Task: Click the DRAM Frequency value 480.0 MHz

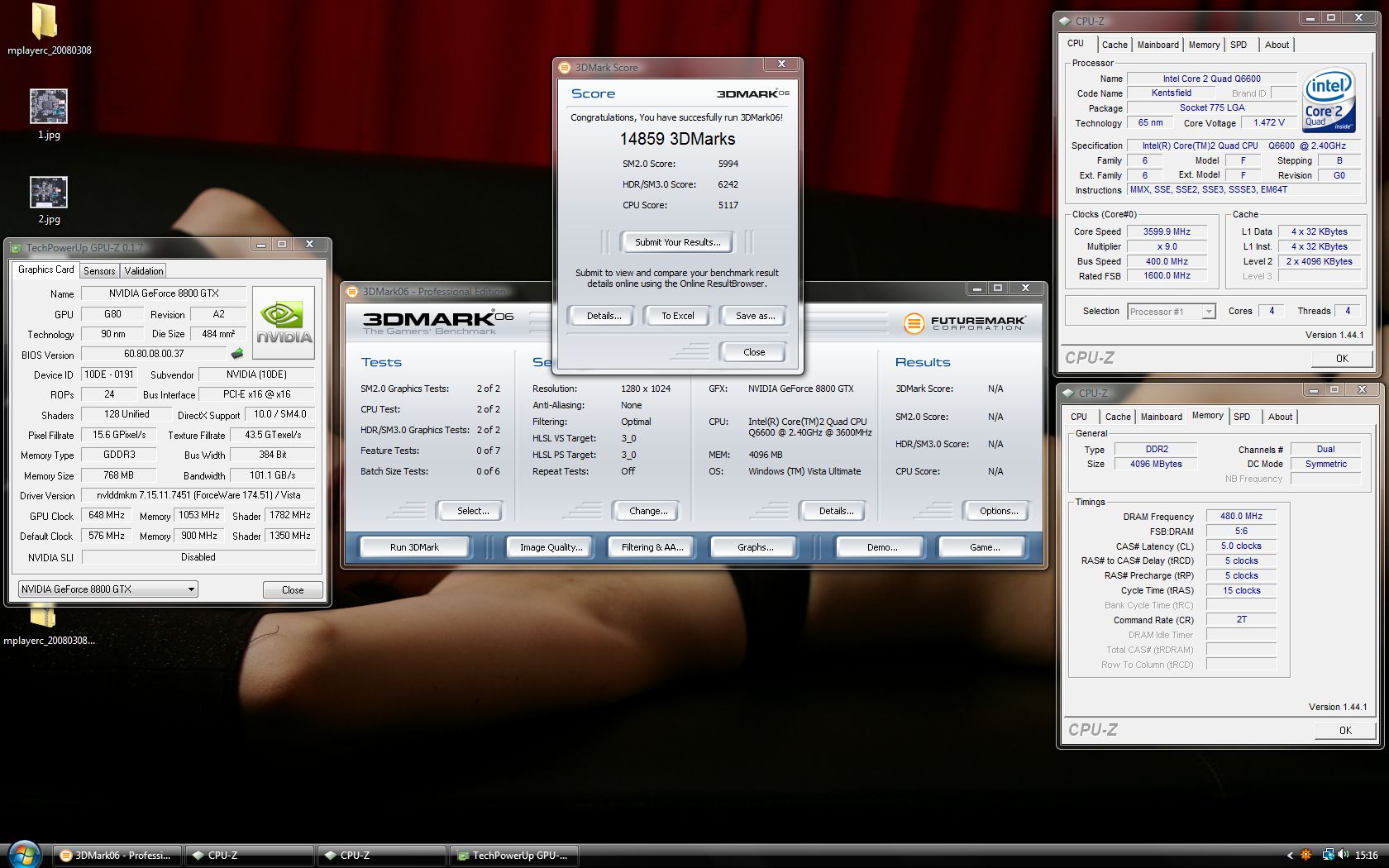Action: pyautogui.click(x=1241, y=516)
